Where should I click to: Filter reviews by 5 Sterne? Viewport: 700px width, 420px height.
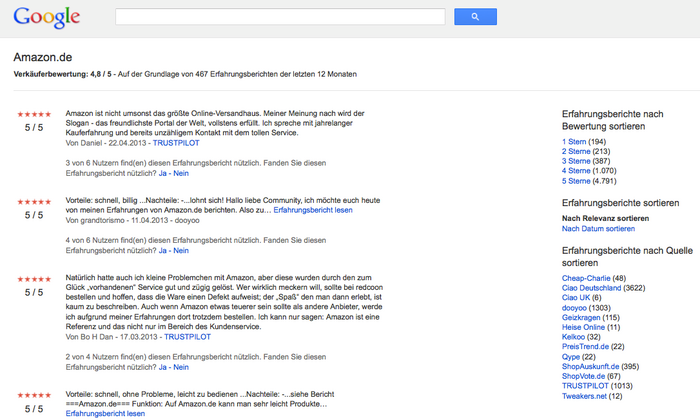point(579,181)
